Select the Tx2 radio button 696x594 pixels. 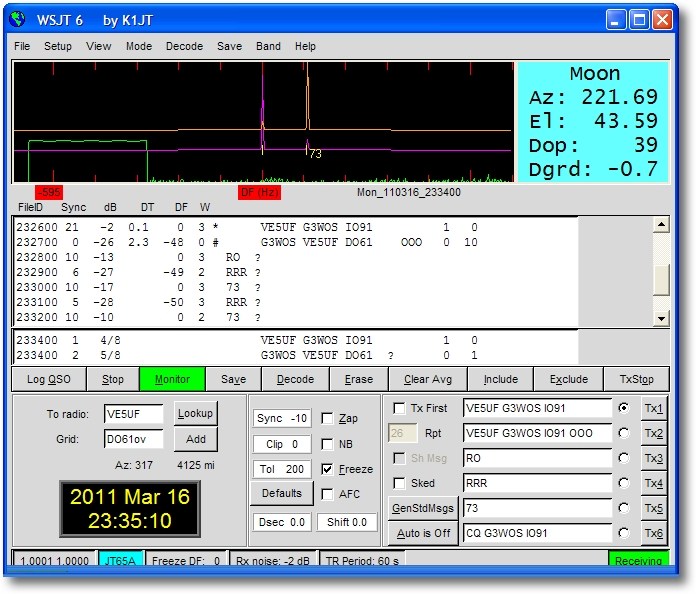(625, 433)
